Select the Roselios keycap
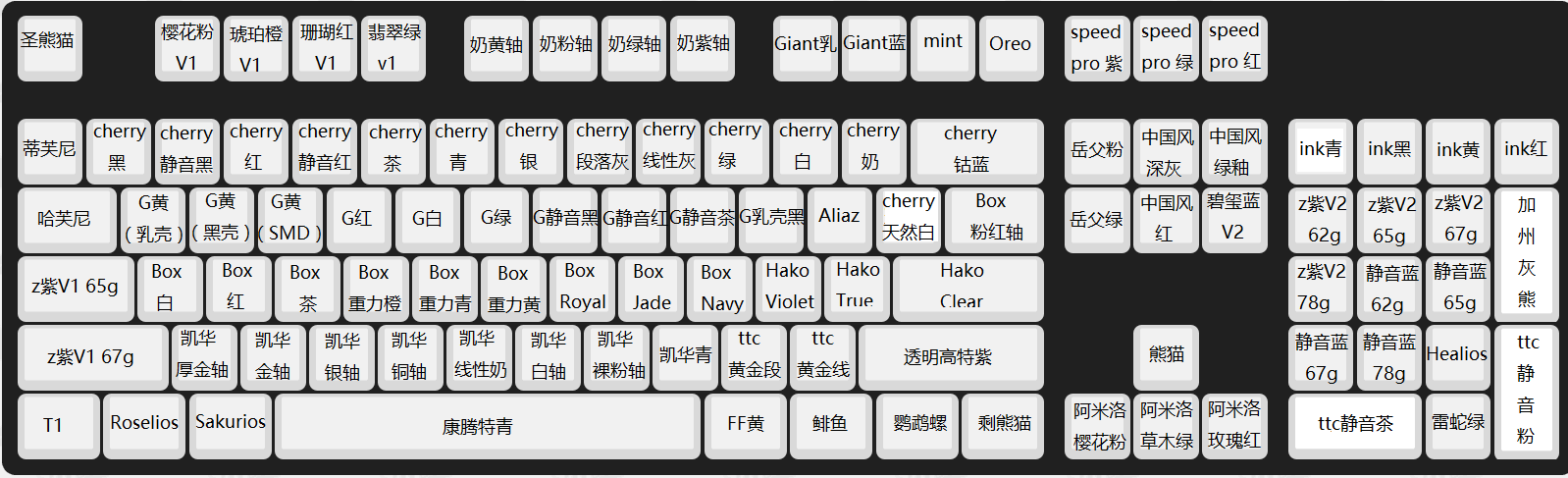The image size is (1568, 478). tap(144, 425)
